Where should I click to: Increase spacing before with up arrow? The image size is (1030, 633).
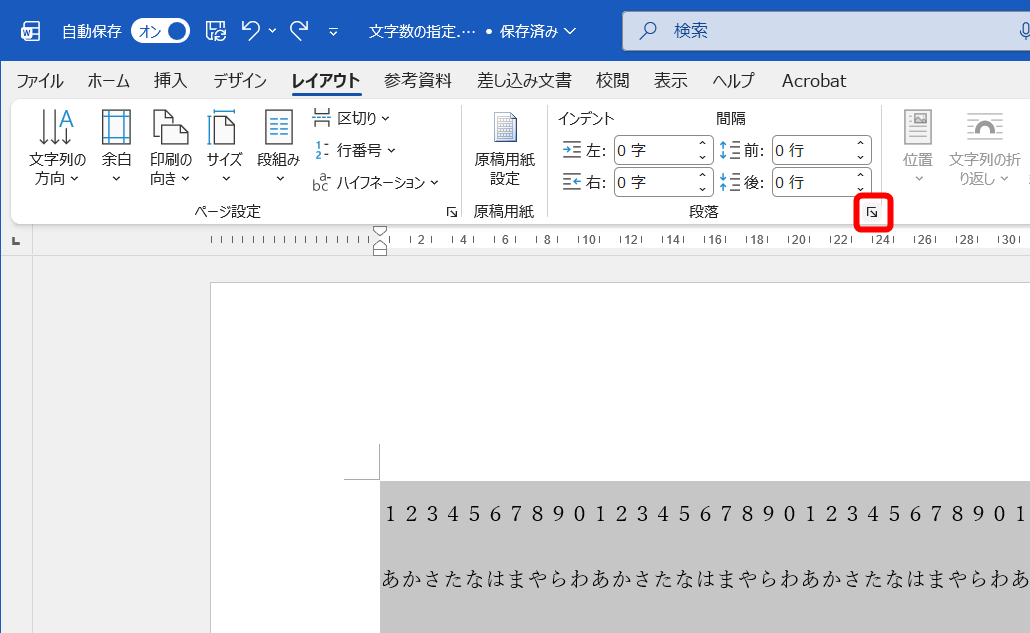[861, 144]
